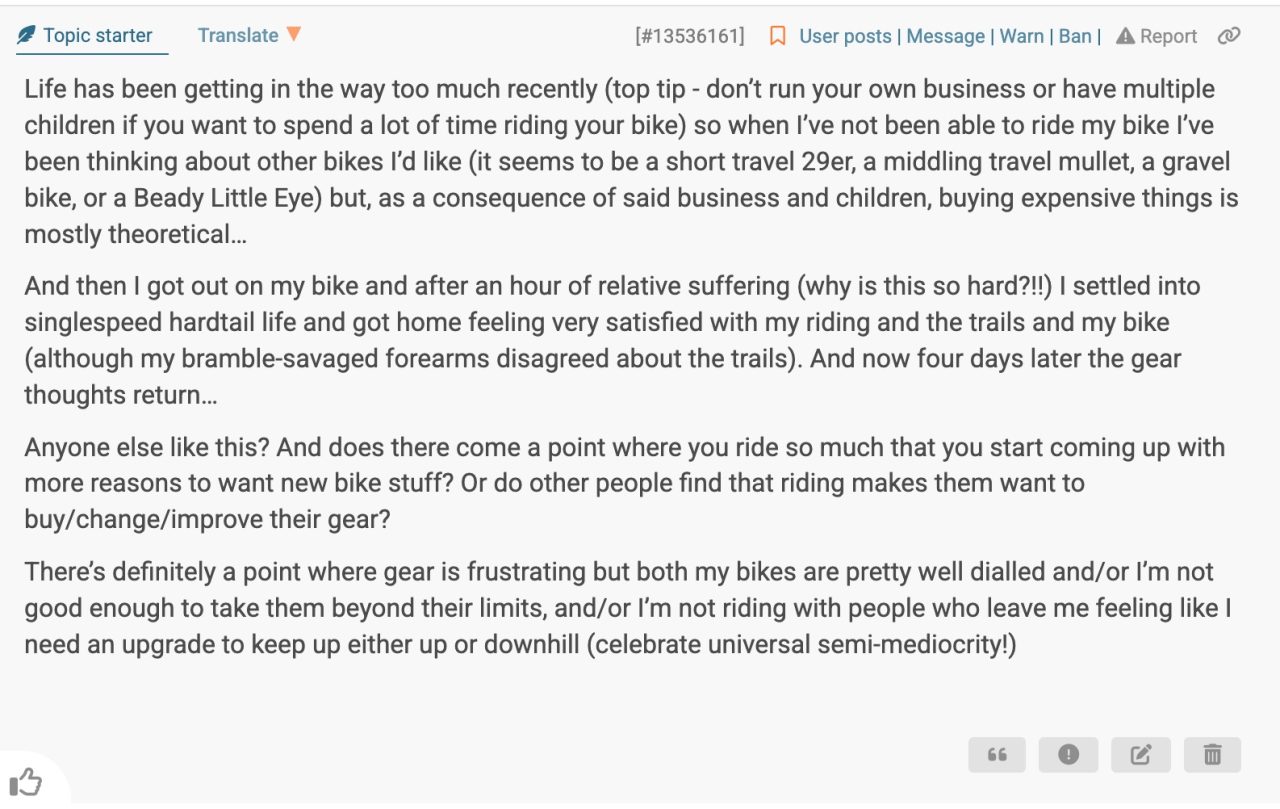Click the paragraph starting "Anyone else like this?"

pos(624,483)
